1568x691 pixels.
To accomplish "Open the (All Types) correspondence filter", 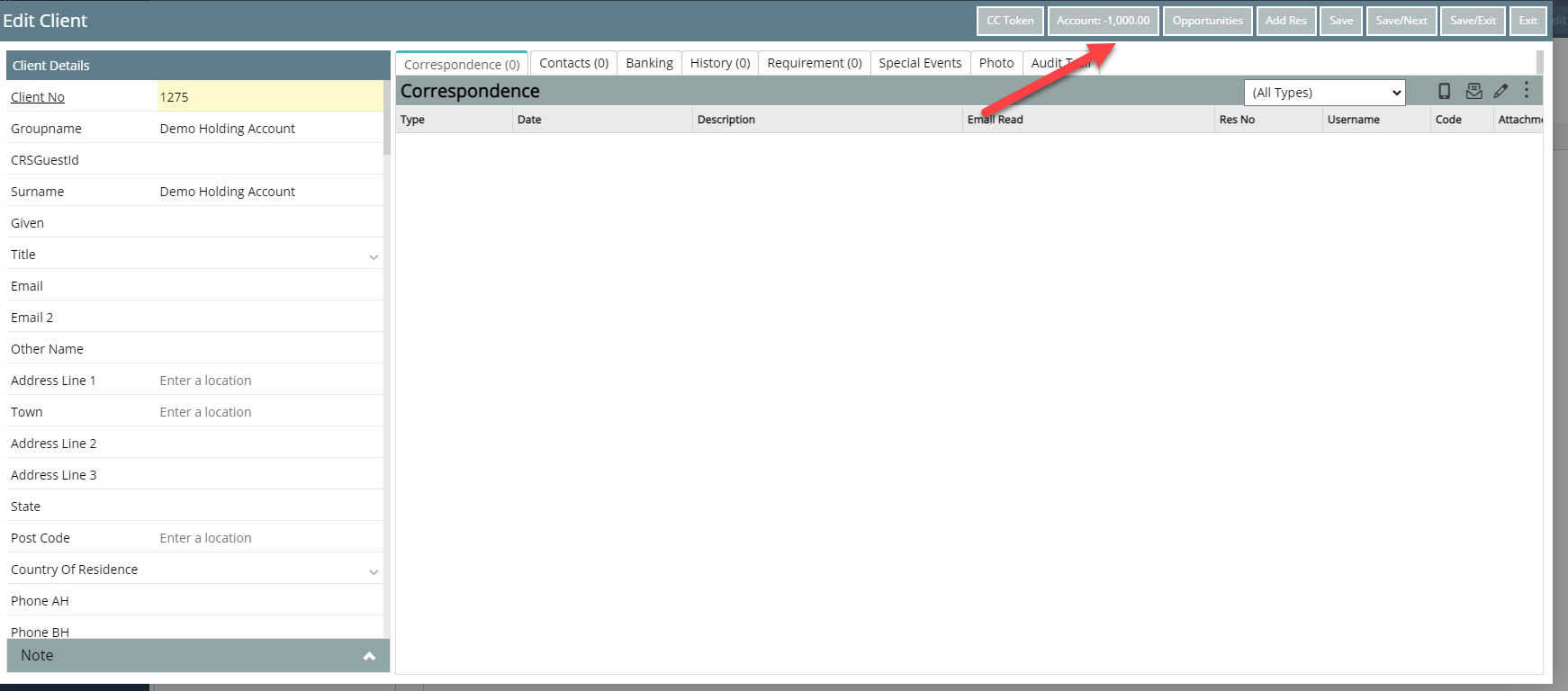I will (x=1324, y=93).
